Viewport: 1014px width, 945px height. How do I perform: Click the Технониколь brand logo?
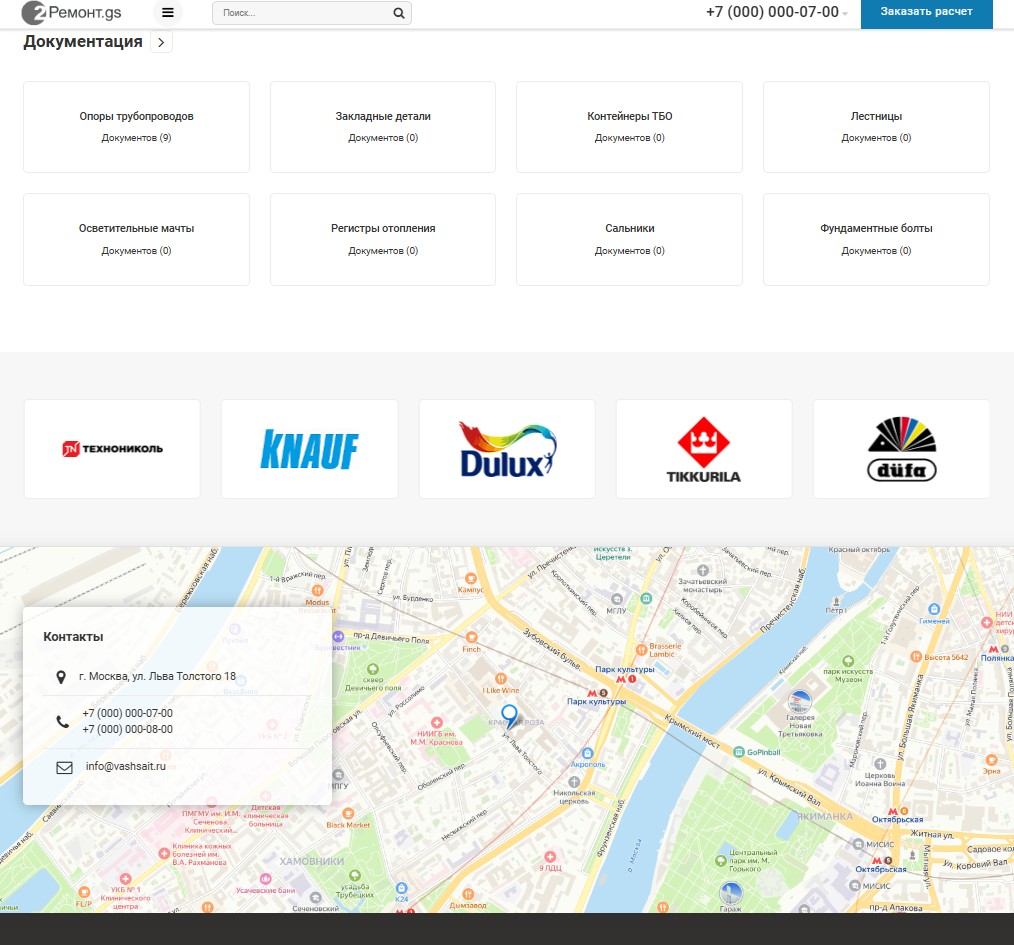click(x=112, y=448)
